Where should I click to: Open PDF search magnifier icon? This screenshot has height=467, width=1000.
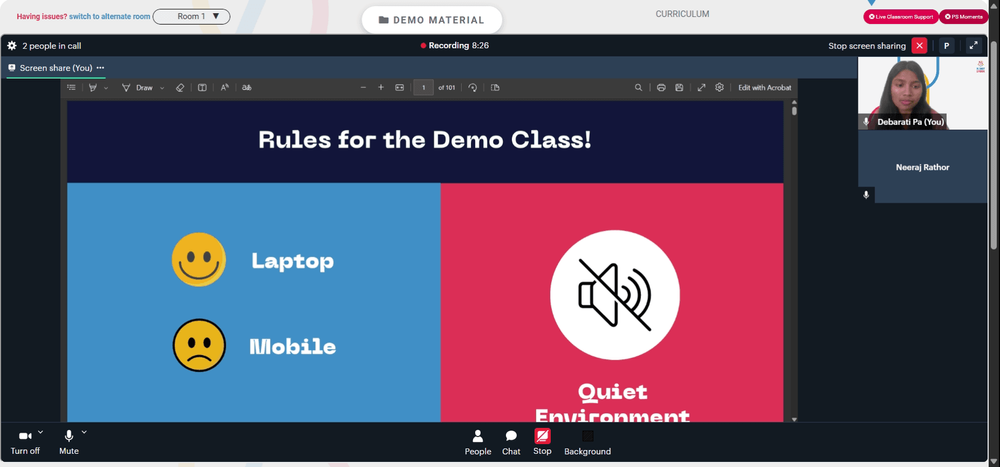(638, 87)
